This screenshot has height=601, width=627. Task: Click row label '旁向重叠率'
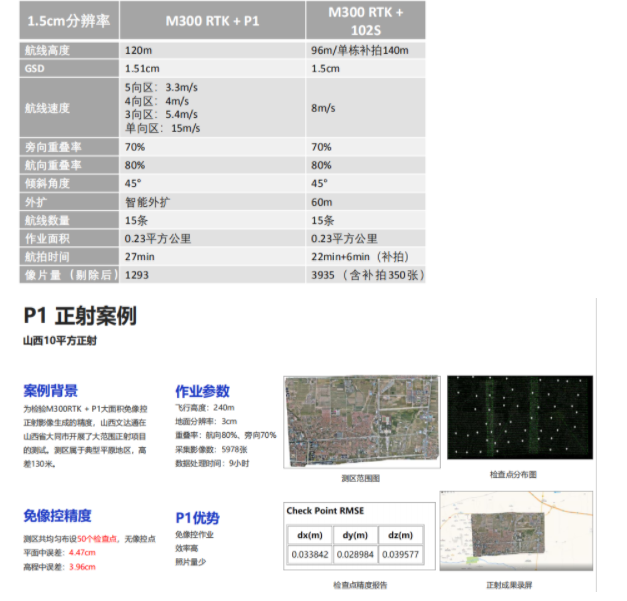click(x=69, y=147)
